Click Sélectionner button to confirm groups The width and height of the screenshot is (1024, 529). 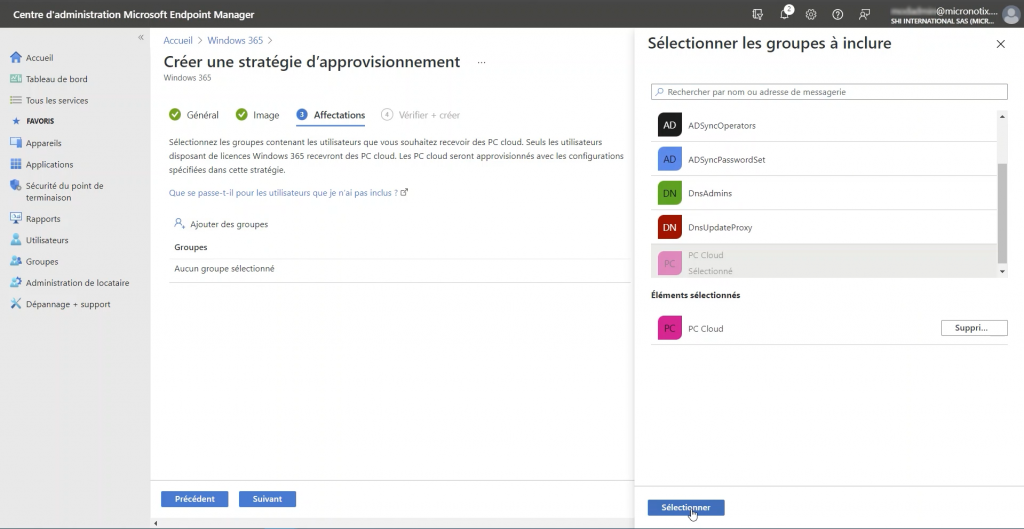pyautogui.click(x=686, y=507)
